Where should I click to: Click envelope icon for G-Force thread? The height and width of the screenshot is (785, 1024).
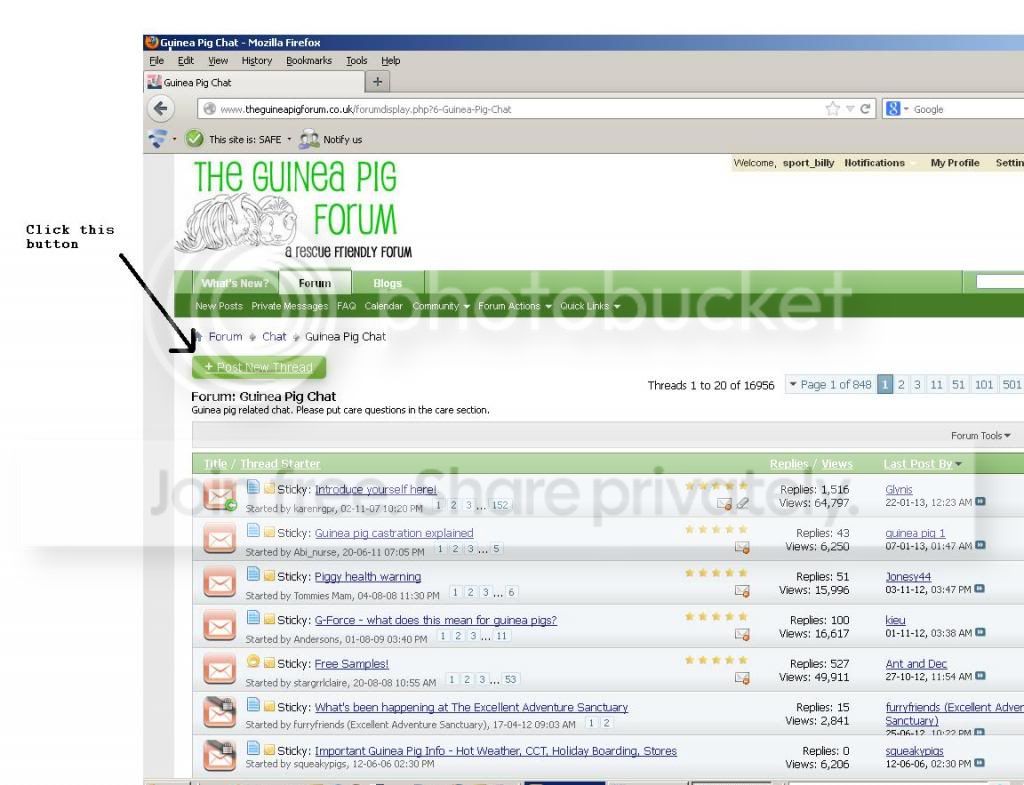(220, 627)
